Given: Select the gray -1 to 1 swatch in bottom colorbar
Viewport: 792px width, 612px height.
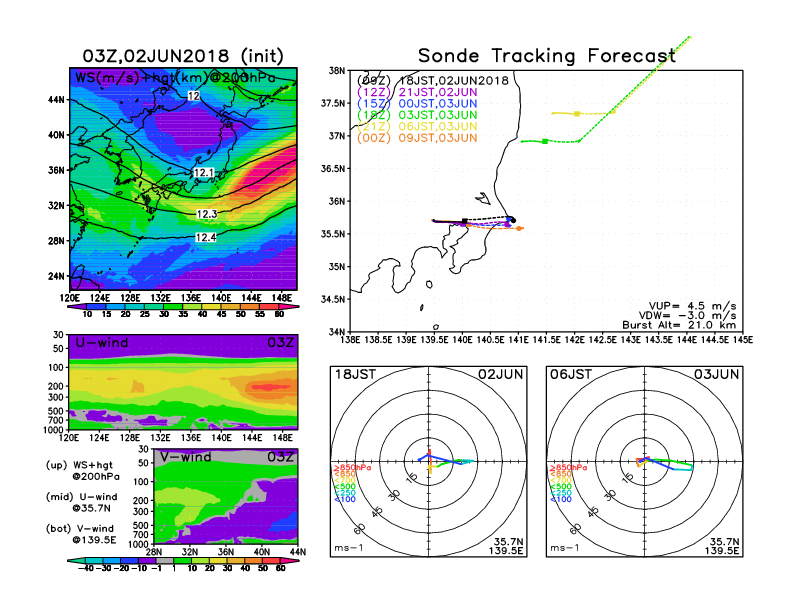Looking at the screenshot, I should coord(165,561).
